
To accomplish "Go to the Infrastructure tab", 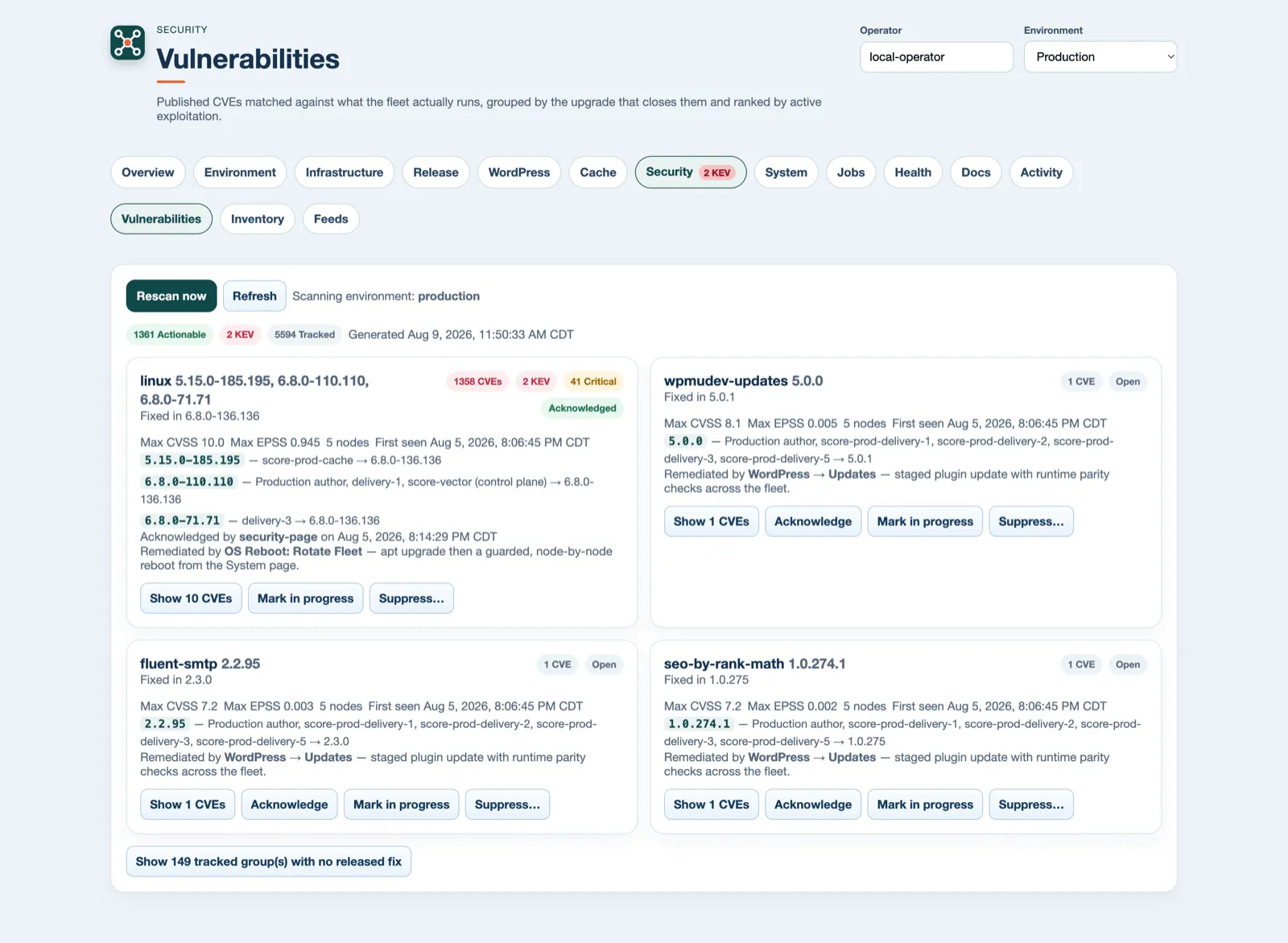I will pos(345,172).
